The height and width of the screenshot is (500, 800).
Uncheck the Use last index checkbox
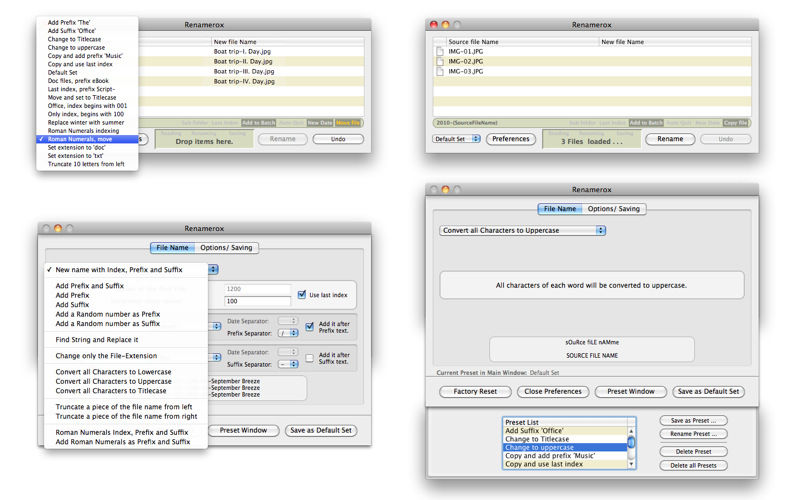[302, 294]
